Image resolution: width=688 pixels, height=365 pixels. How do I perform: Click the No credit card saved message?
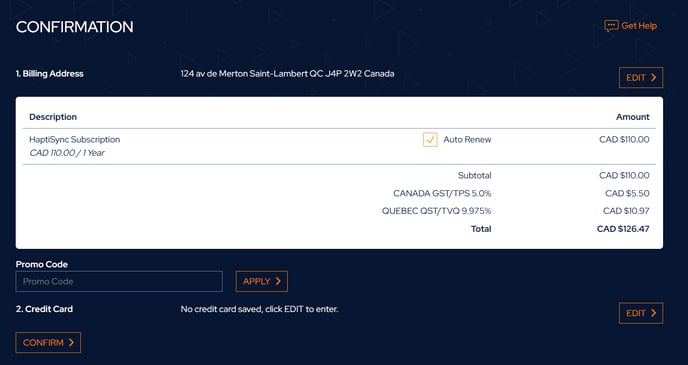point(259,309)
